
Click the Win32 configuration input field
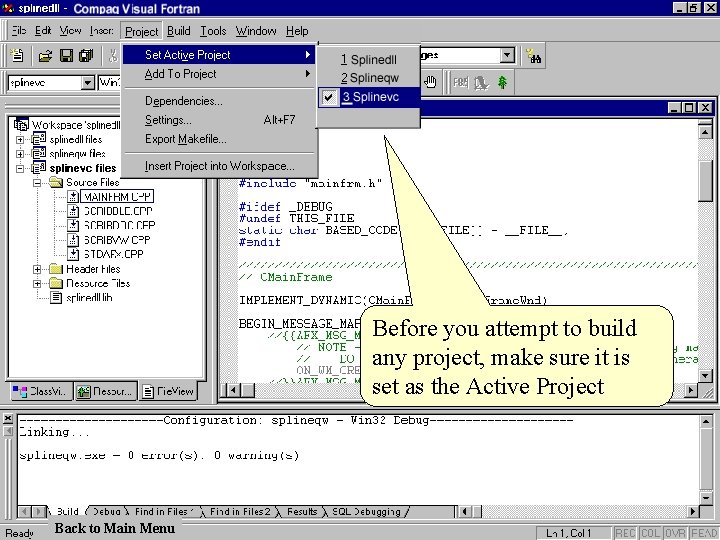pos(110,83)
